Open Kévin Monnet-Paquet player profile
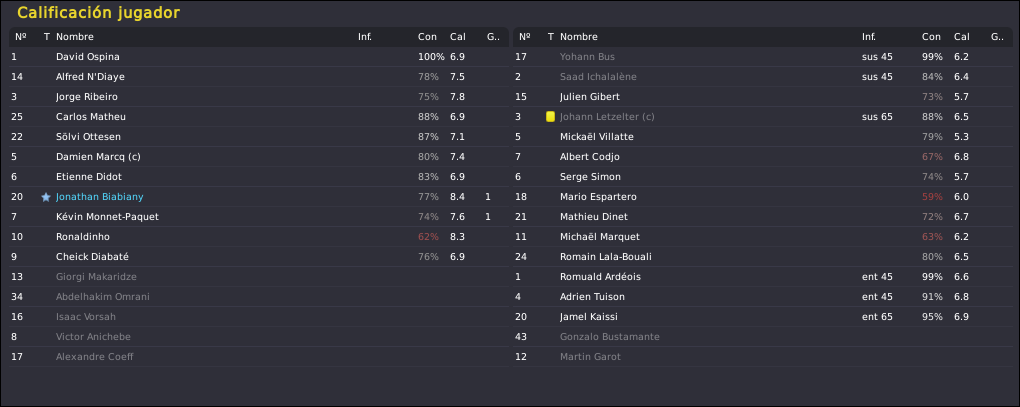 click(x=107, y=217)
